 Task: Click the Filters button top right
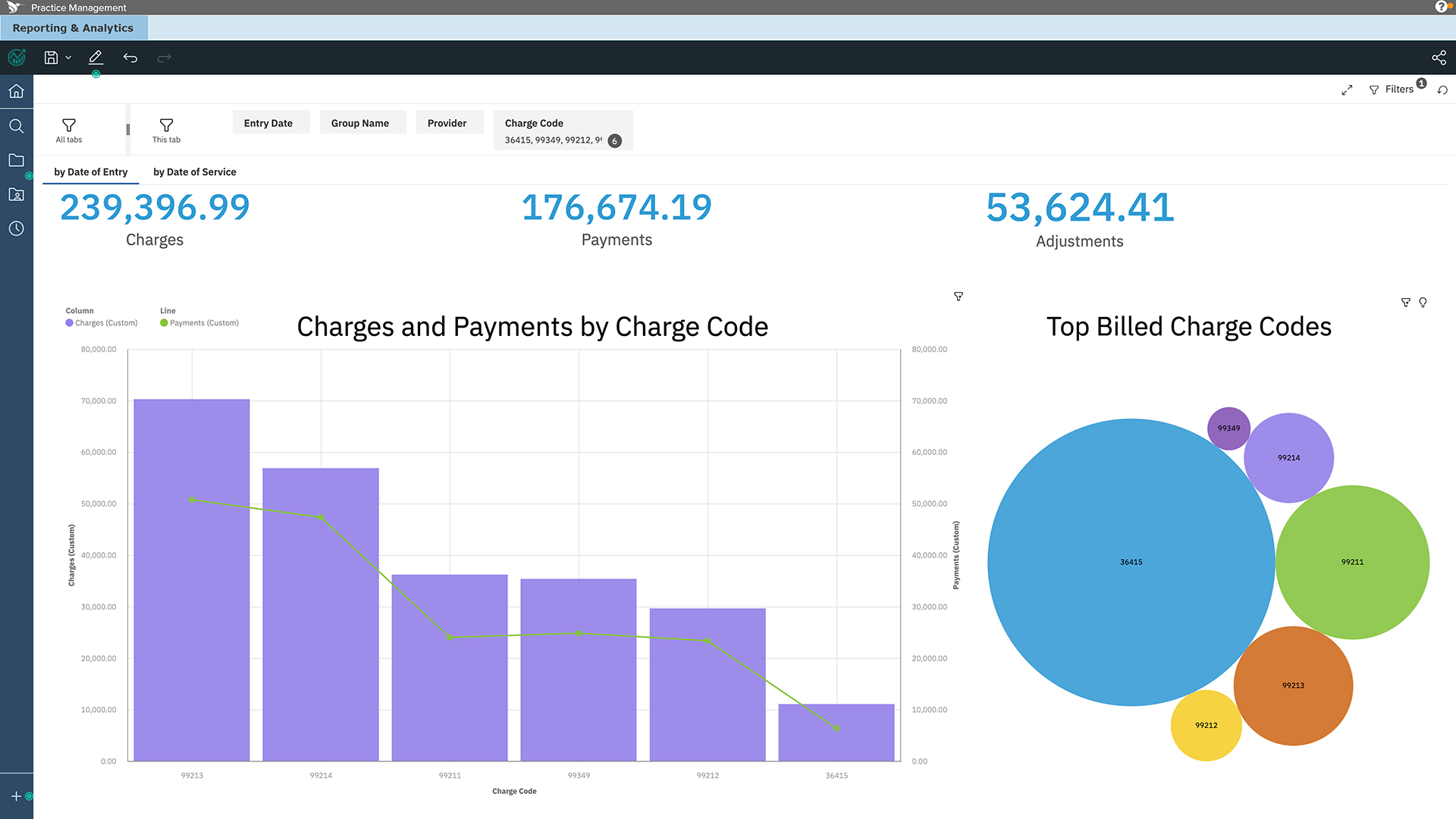(x=1398, y=89)
